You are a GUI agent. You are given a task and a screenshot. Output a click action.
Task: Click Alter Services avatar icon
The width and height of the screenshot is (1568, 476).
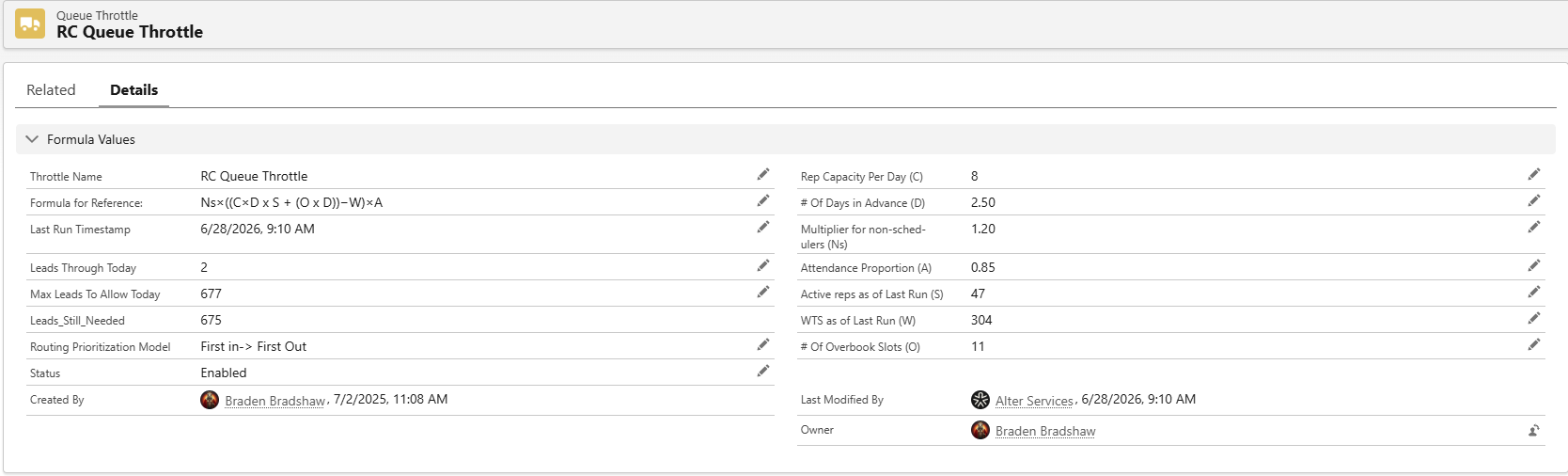click(x=980, y=400)
